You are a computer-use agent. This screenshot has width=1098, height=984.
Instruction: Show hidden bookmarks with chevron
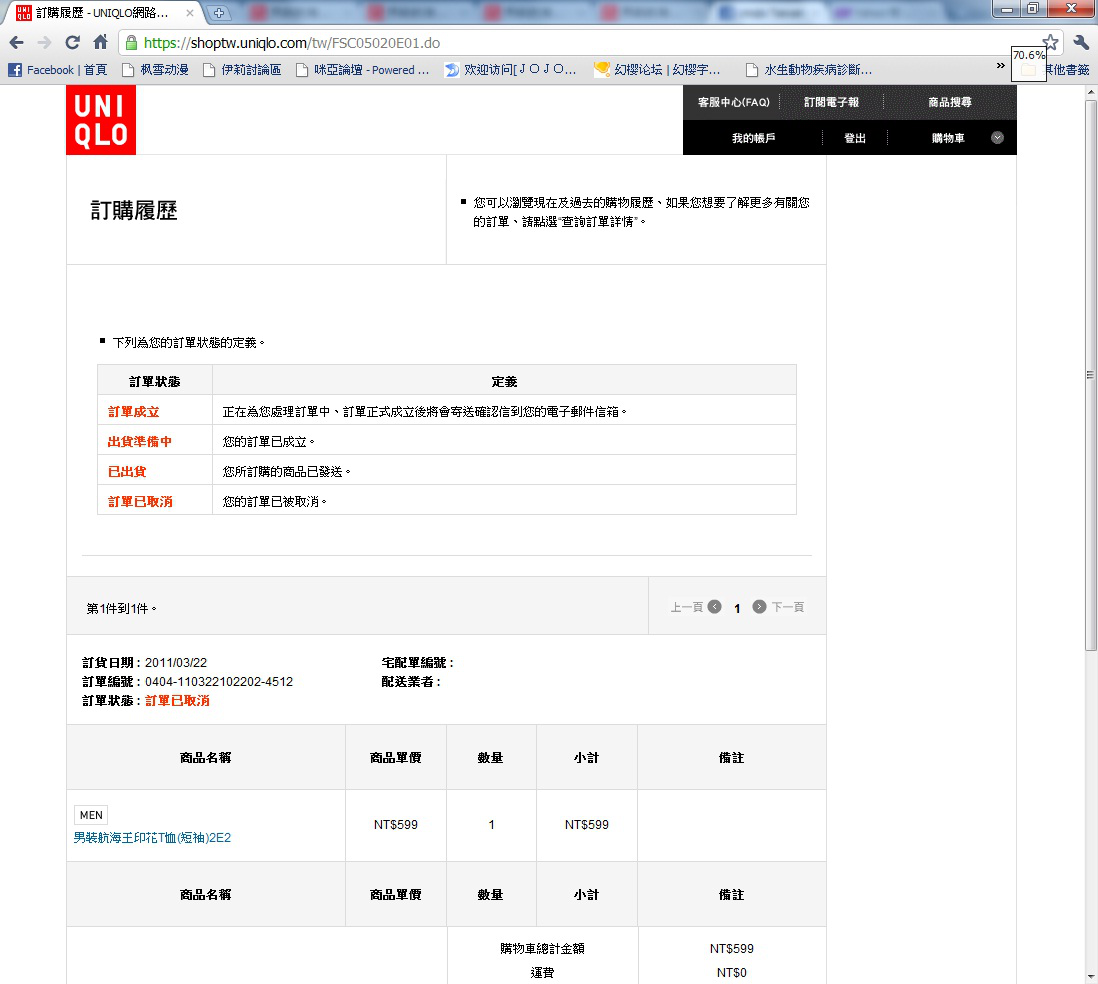click(1000, 66)
